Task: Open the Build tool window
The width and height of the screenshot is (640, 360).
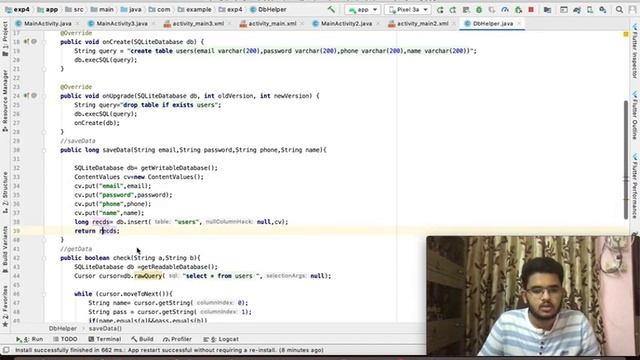Action: 142,339
